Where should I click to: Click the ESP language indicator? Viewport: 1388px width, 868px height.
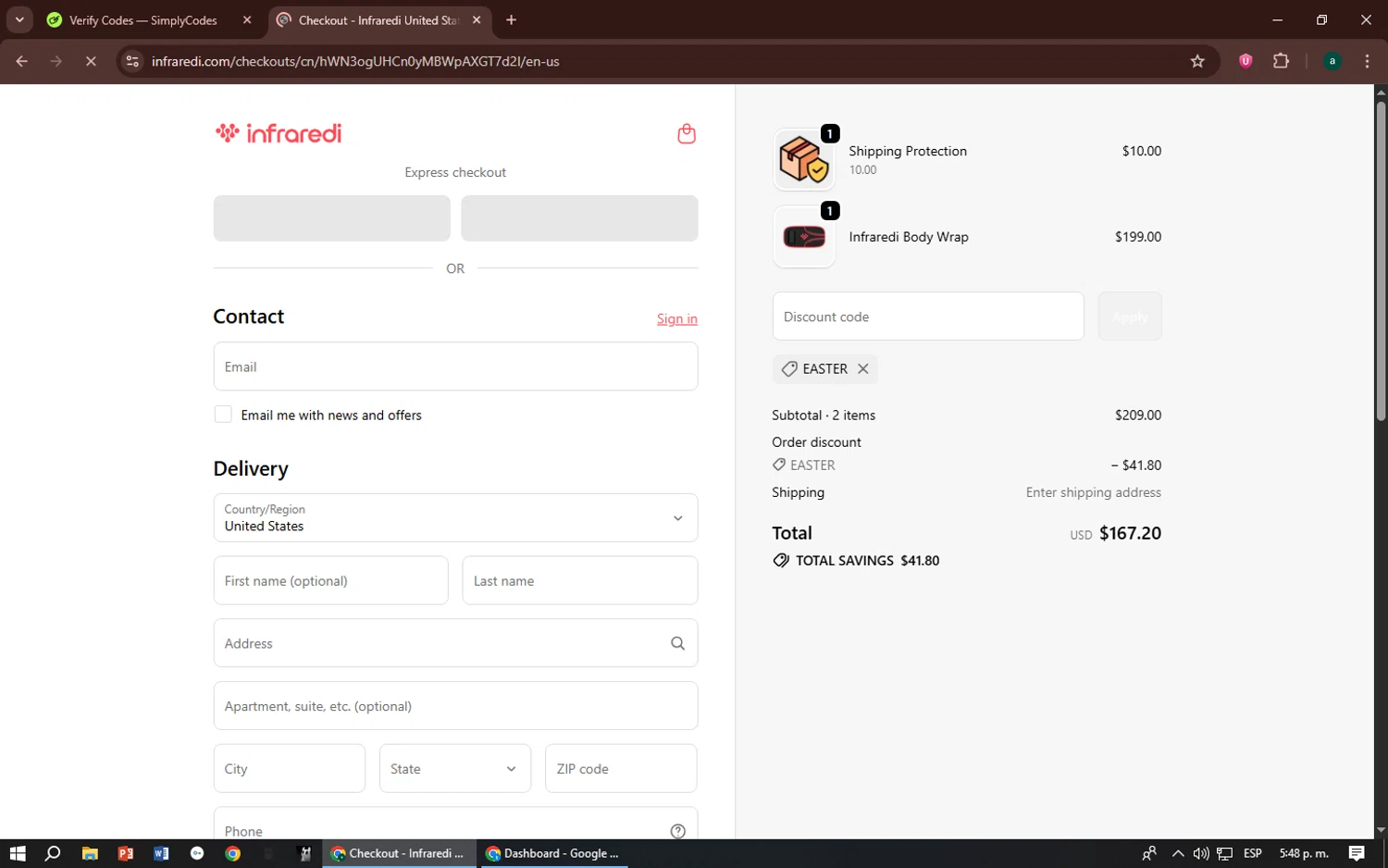click(x=1253, y=853)
